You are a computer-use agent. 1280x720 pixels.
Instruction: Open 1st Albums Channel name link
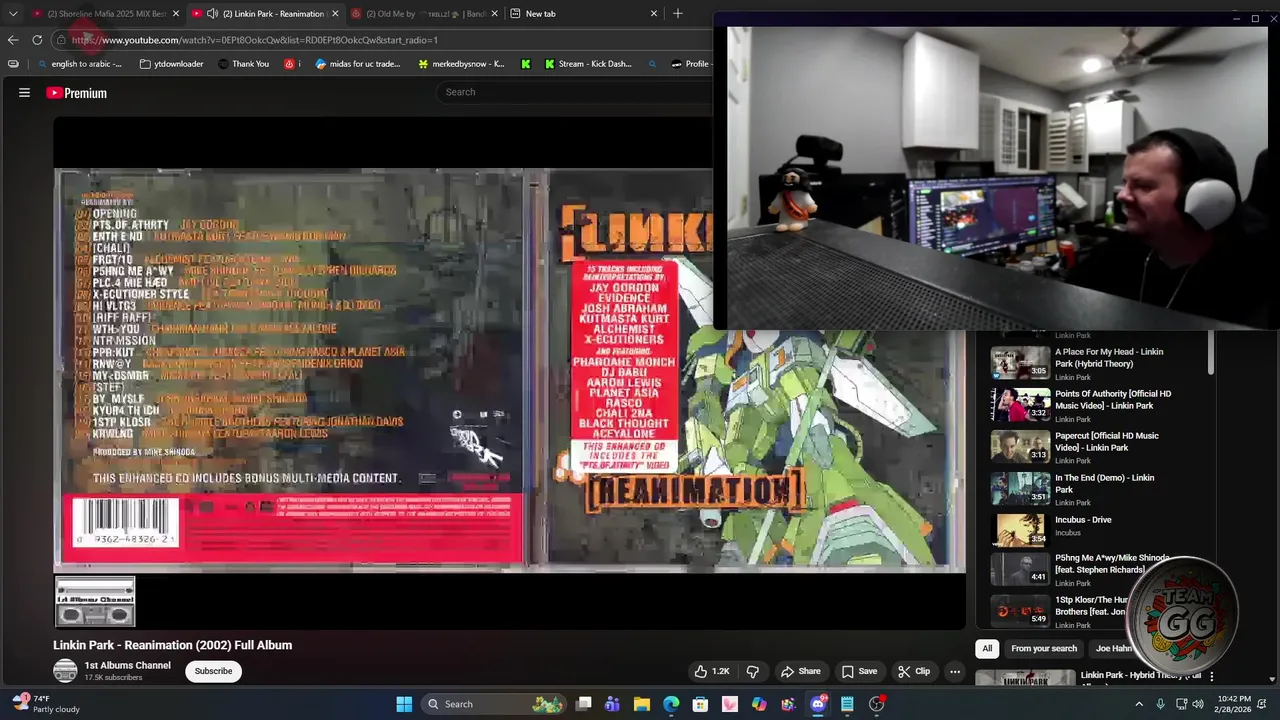pos(127,665)
